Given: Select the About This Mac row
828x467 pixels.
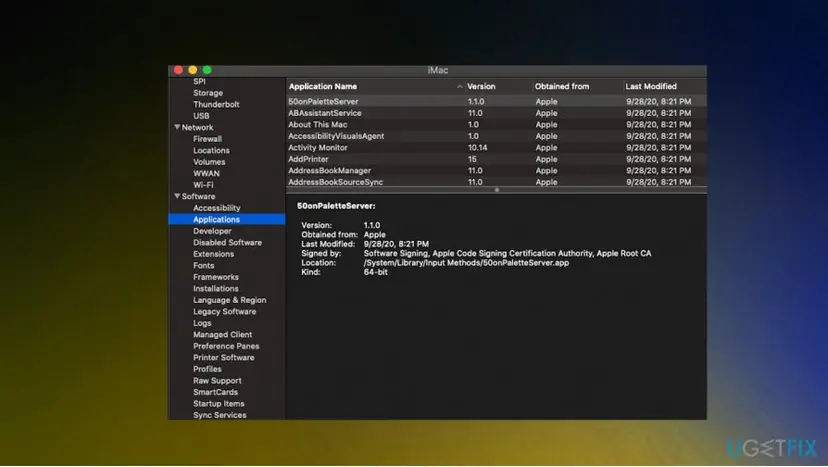Looking at the screenshot, I should [x=496, y=125].
